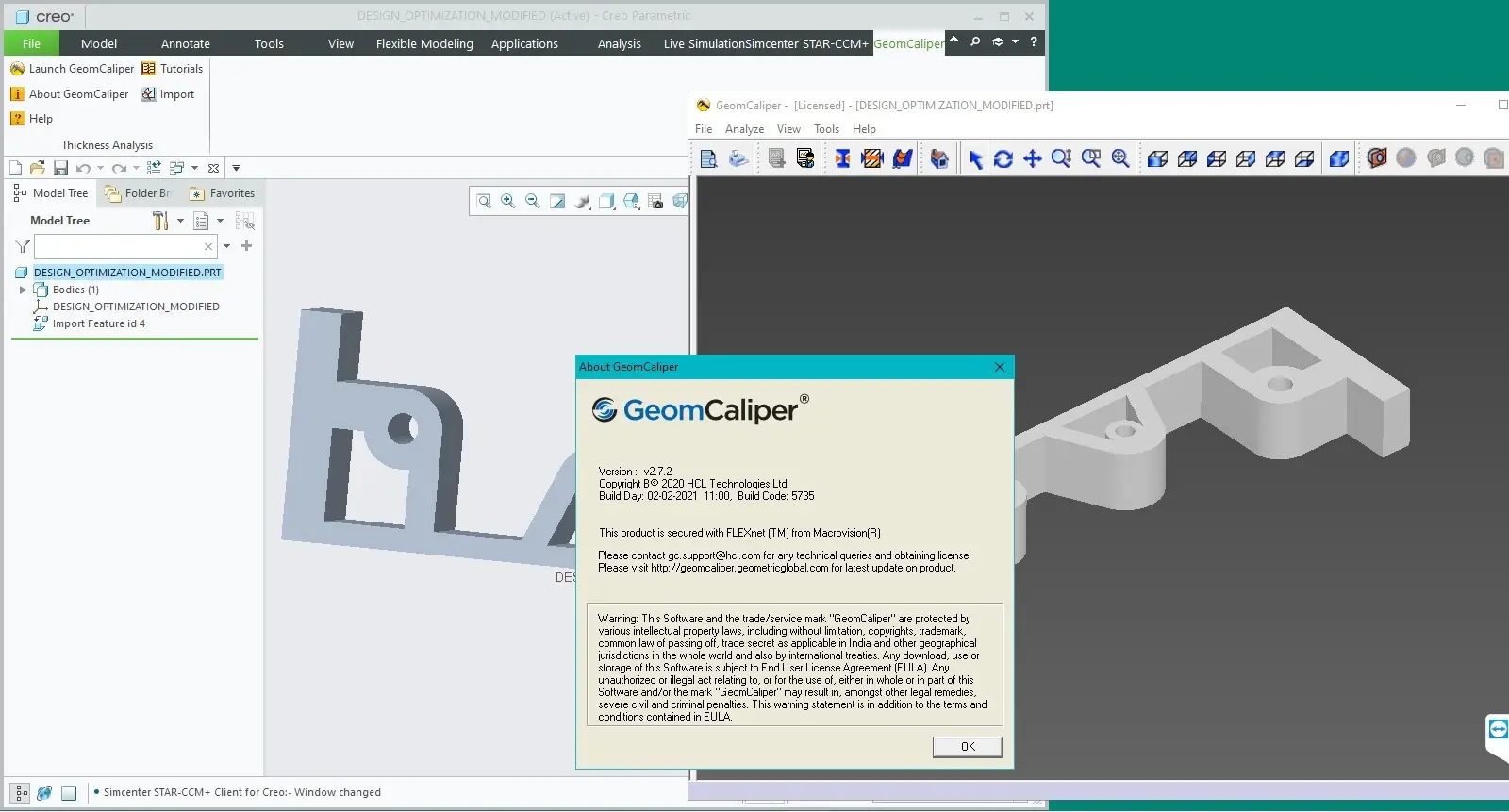Open Tools menu in GeomCaliper window
Screen dimensions: 1509x812
point(827,129)
